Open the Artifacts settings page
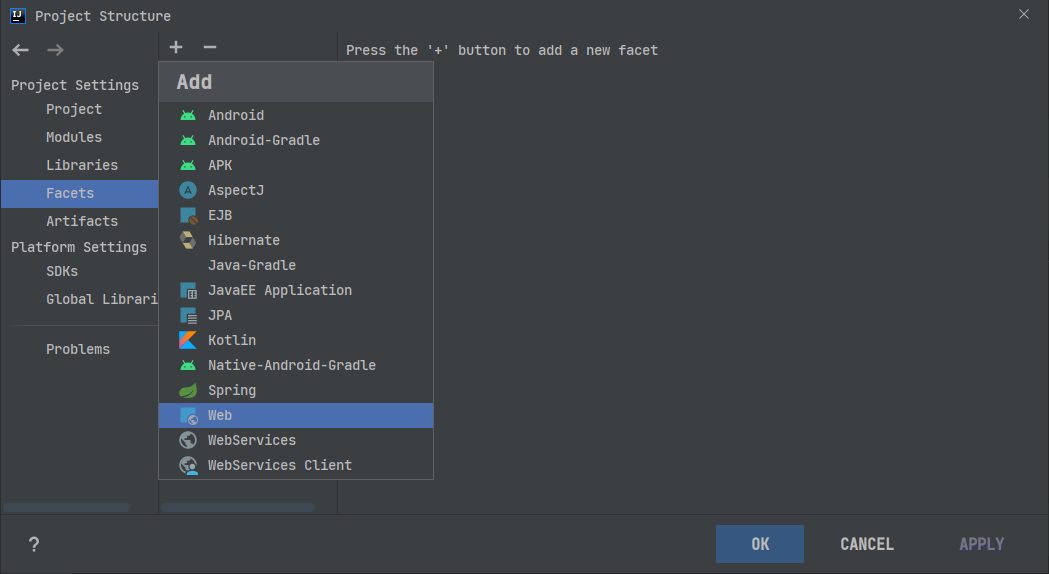Image resolution: width=1049 pixels, height=574 pixels. click(80, 221)
